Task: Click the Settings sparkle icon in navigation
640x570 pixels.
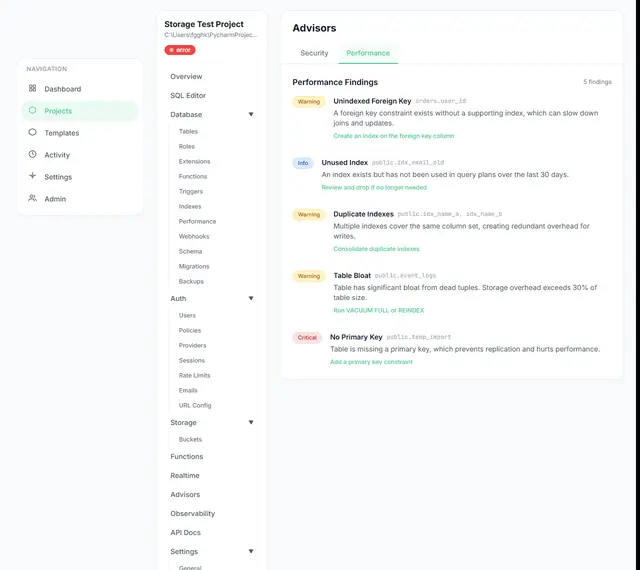Action: (x=33, y=176)
